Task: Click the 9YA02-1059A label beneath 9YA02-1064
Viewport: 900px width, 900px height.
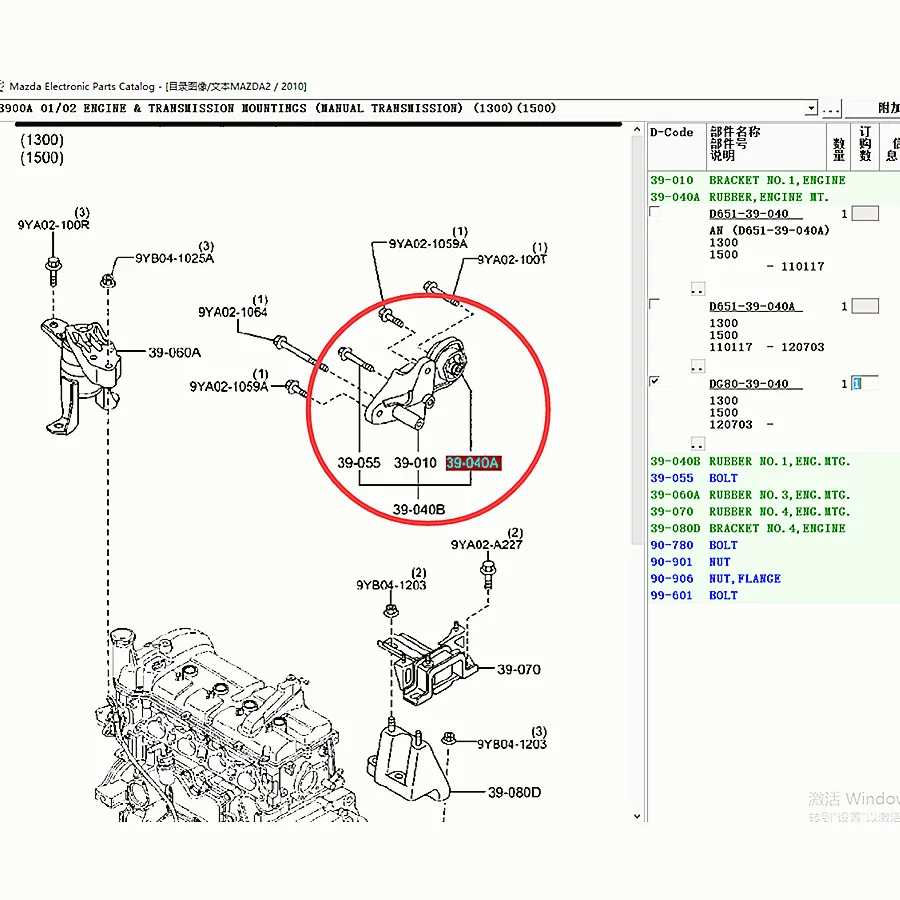Action: pos(229,387)
